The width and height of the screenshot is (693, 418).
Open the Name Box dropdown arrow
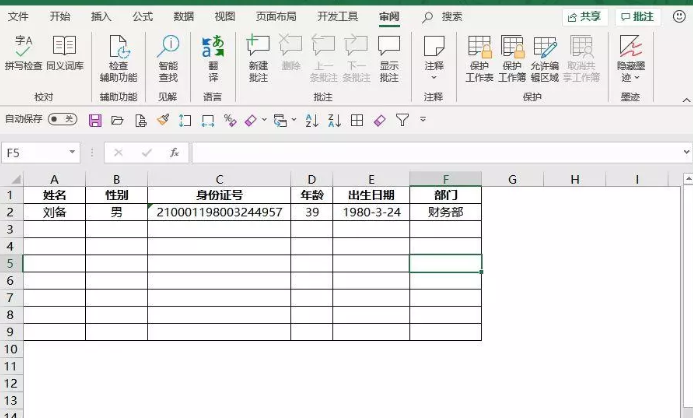(x=72, y=152)
